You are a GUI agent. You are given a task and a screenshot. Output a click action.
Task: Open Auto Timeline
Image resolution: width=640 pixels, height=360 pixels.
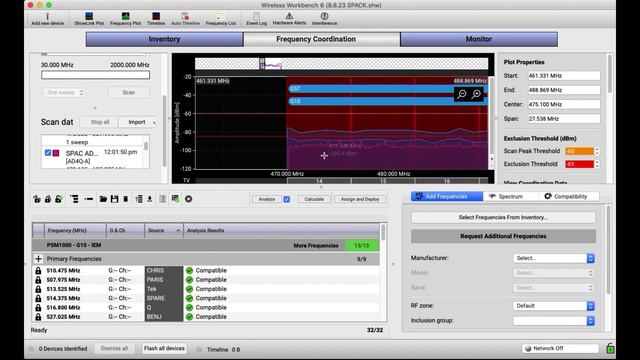185,19
